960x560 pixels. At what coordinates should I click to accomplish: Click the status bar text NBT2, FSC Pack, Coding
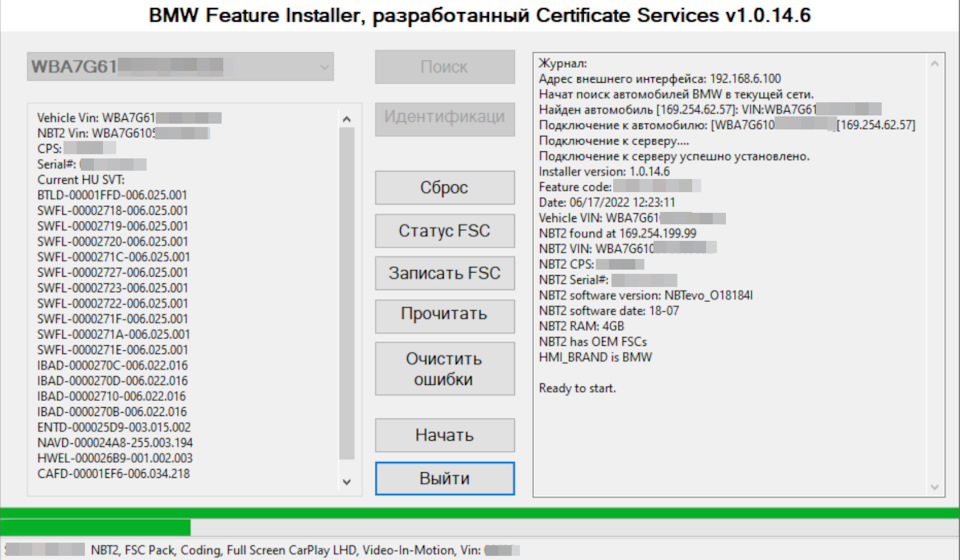click(x=156, y=550)
